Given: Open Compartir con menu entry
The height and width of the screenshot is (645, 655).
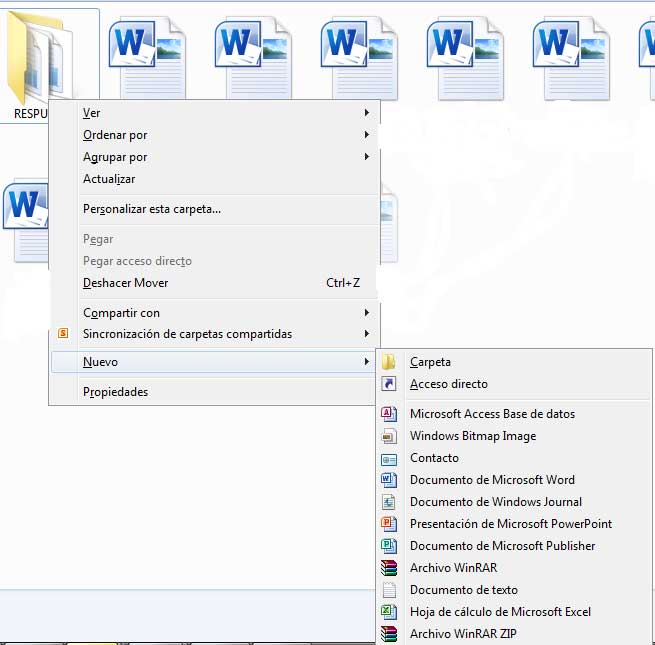Looking at the screenshot, I should point(214,313).
